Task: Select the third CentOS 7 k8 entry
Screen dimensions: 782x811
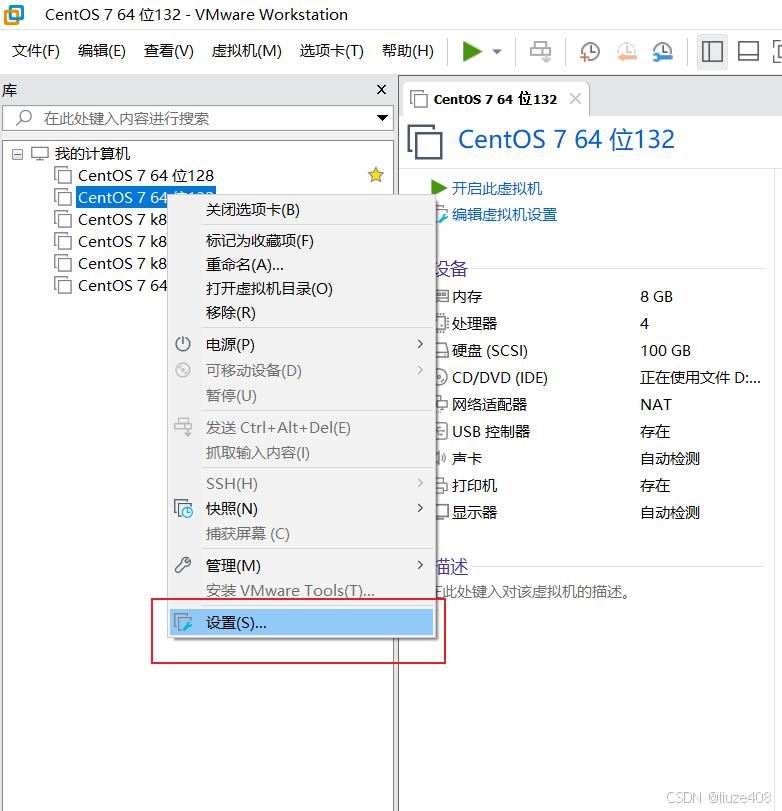Action: pos(122,264)
